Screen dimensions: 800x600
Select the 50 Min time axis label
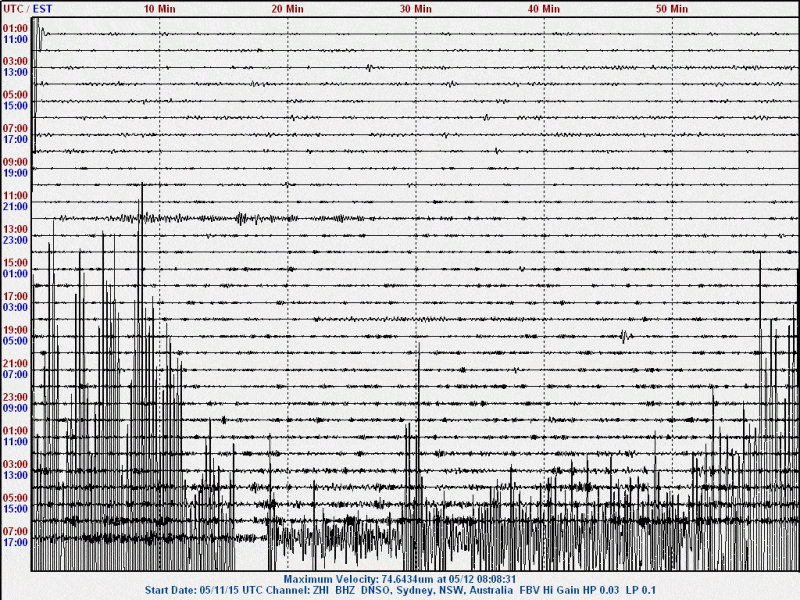671,9
